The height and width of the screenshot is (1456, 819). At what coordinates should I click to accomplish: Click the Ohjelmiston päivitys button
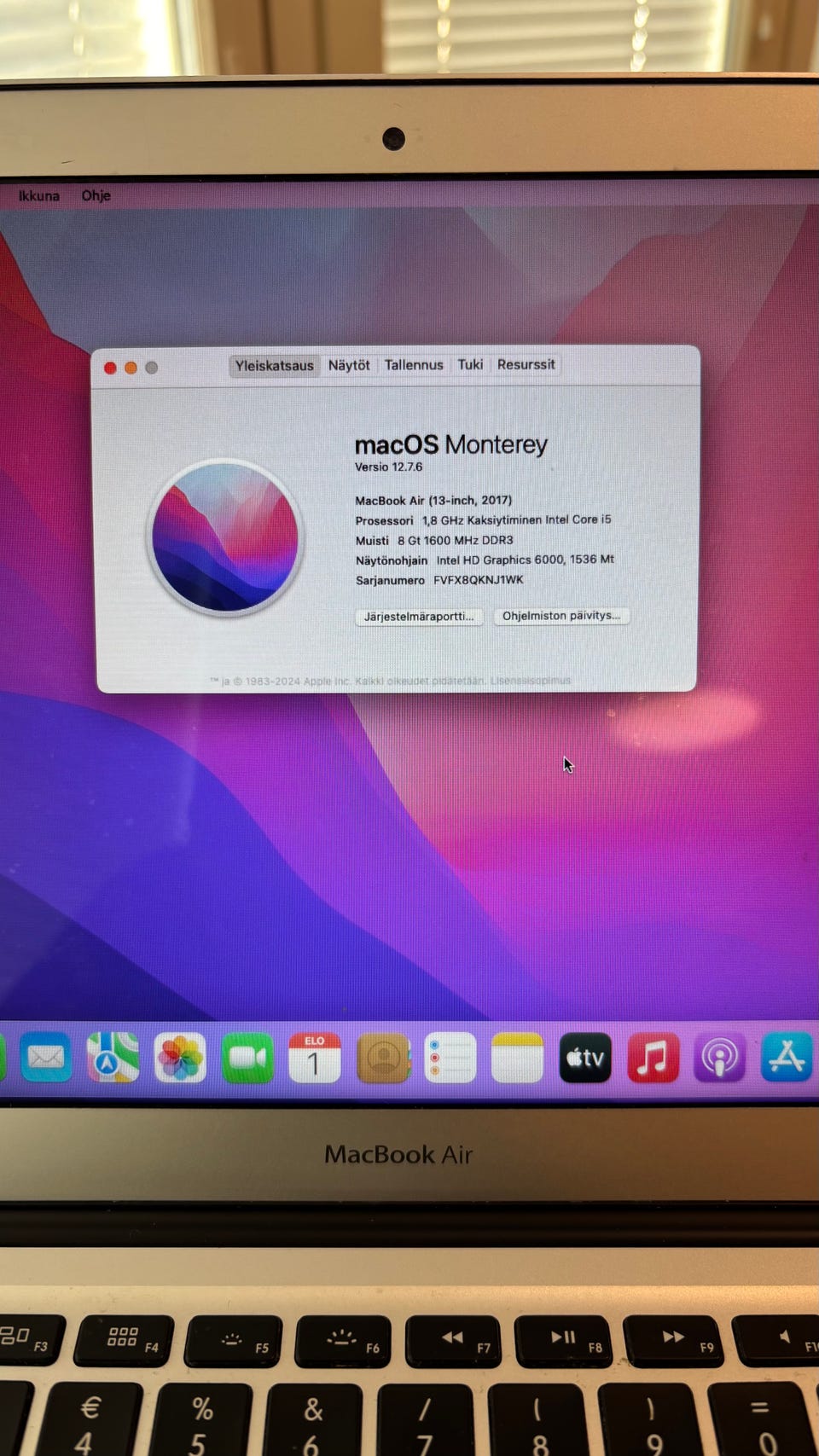click(561, 616)
